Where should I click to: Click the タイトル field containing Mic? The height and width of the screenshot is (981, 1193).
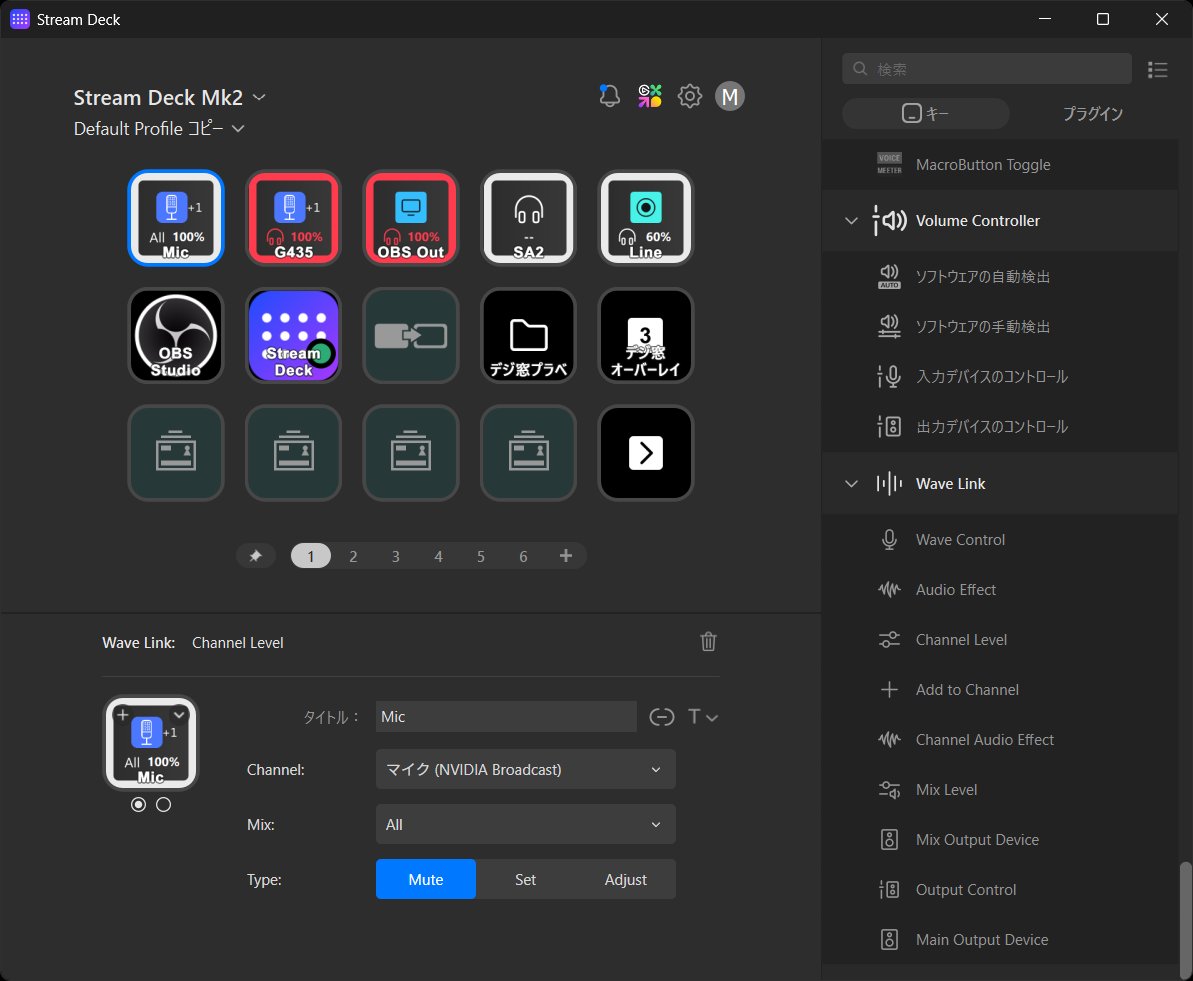(x=506, y=717)
